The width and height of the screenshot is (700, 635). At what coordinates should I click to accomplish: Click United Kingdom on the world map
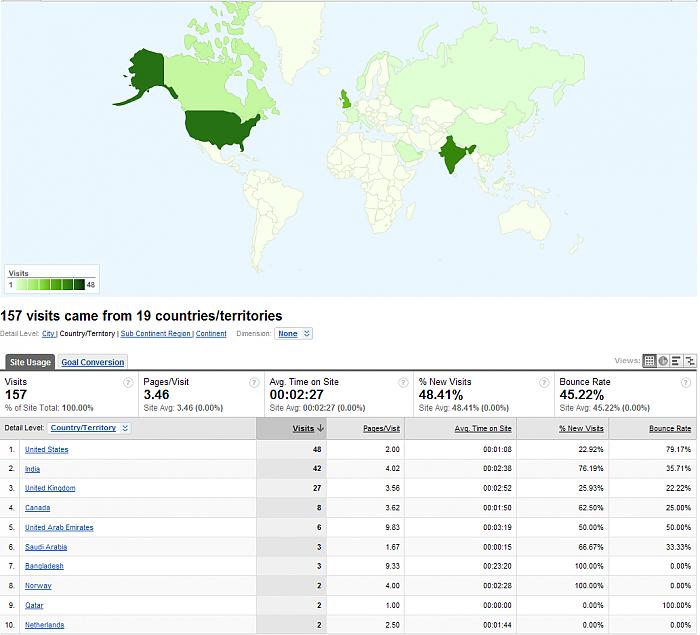(x=346, y=99)
